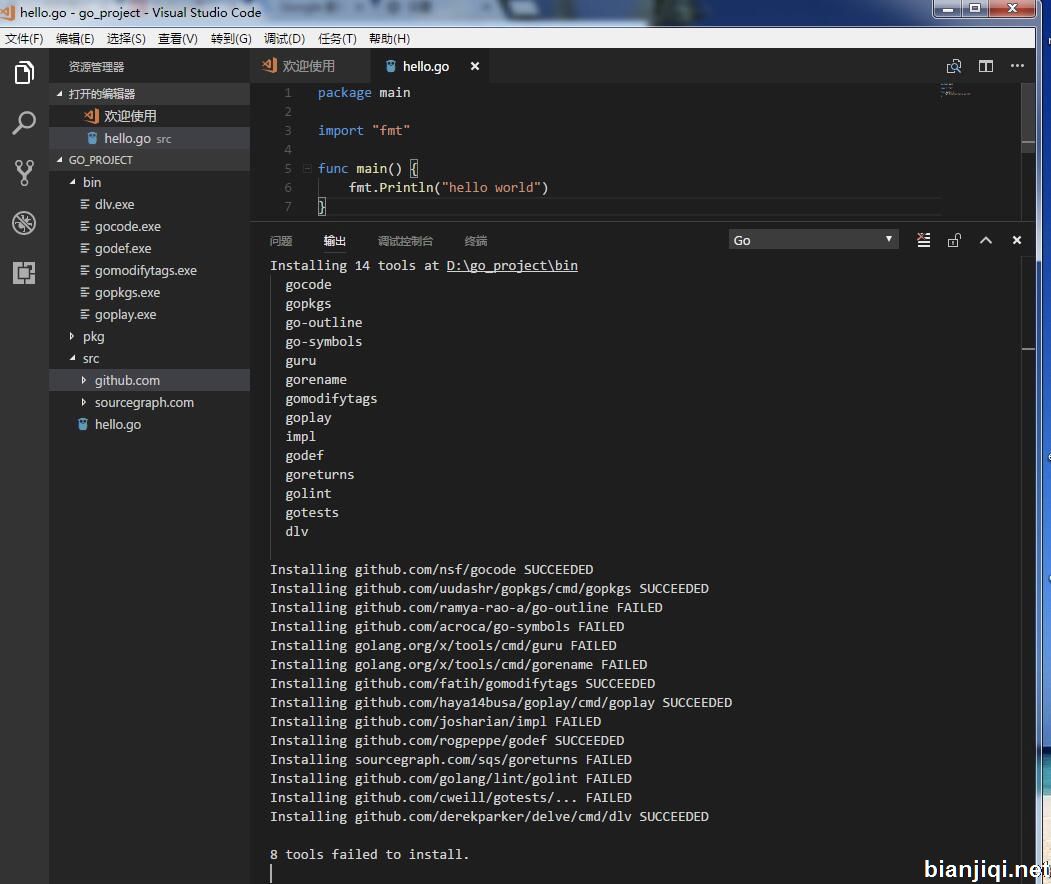Select dlv.exe in the bin folder
The width and height of the screenshot is (1051, 884).
click(x=149, y=204)
